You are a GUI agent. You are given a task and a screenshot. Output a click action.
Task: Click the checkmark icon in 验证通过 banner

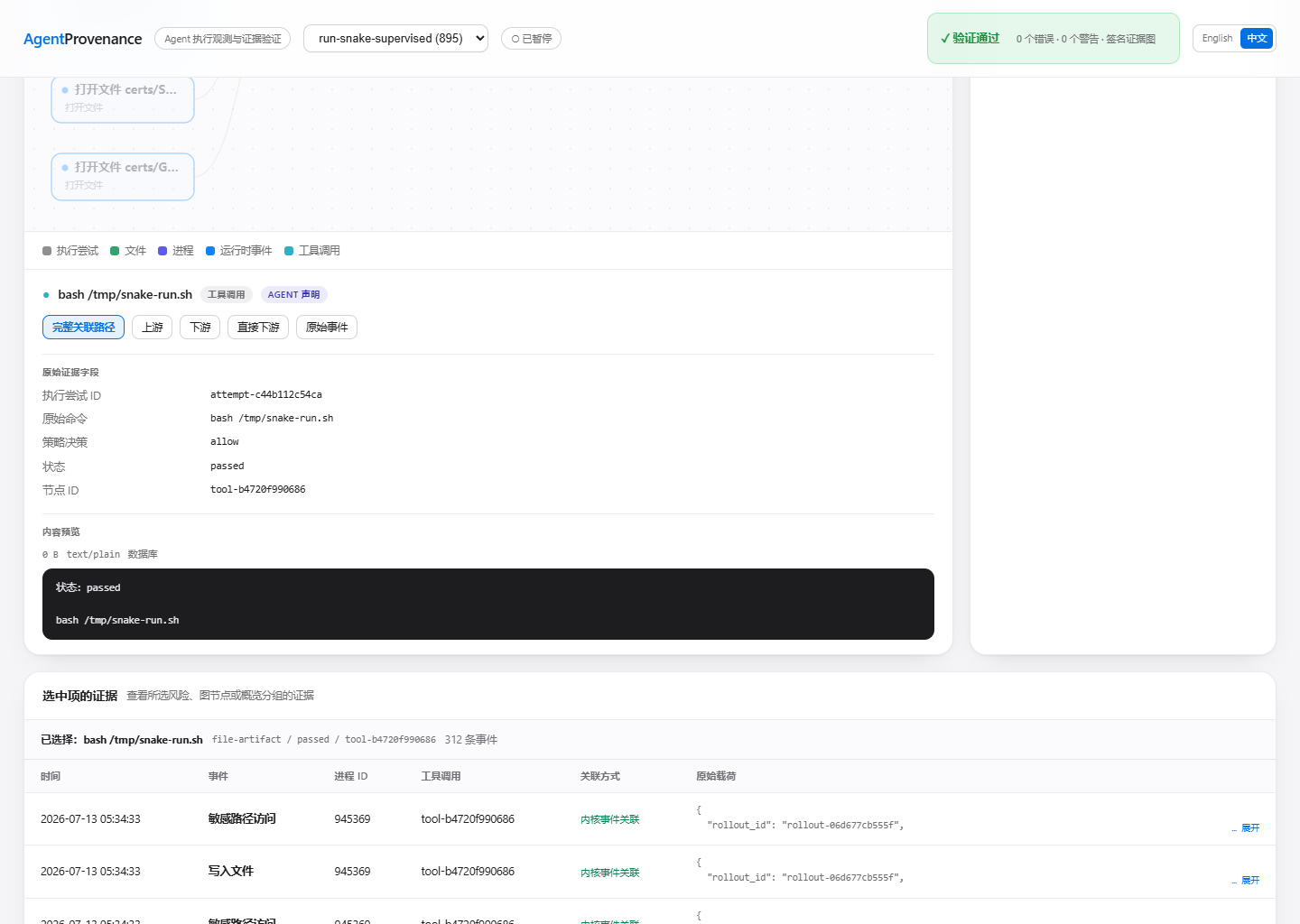tap(945, 39)
